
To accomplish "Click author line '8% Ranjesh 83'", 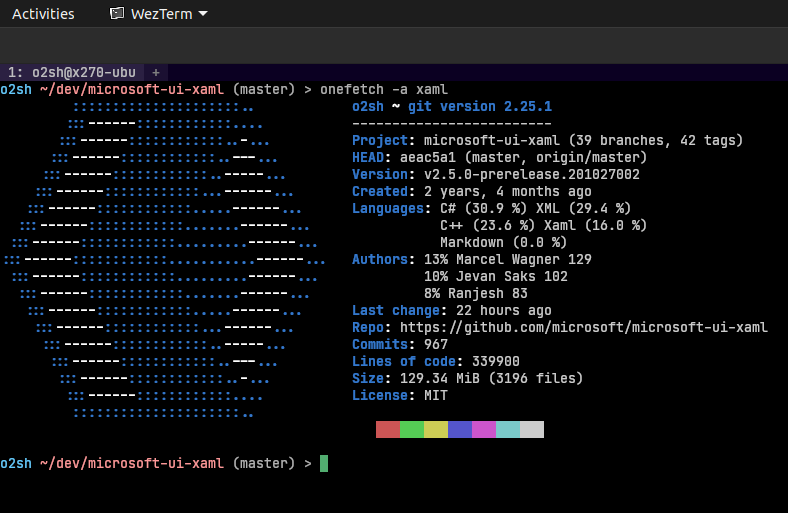I will tap(475, 293).
